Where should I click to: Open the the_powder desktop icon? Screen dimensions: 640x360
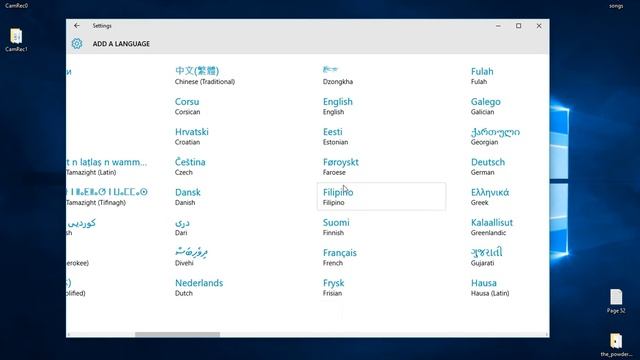[616, 345]
